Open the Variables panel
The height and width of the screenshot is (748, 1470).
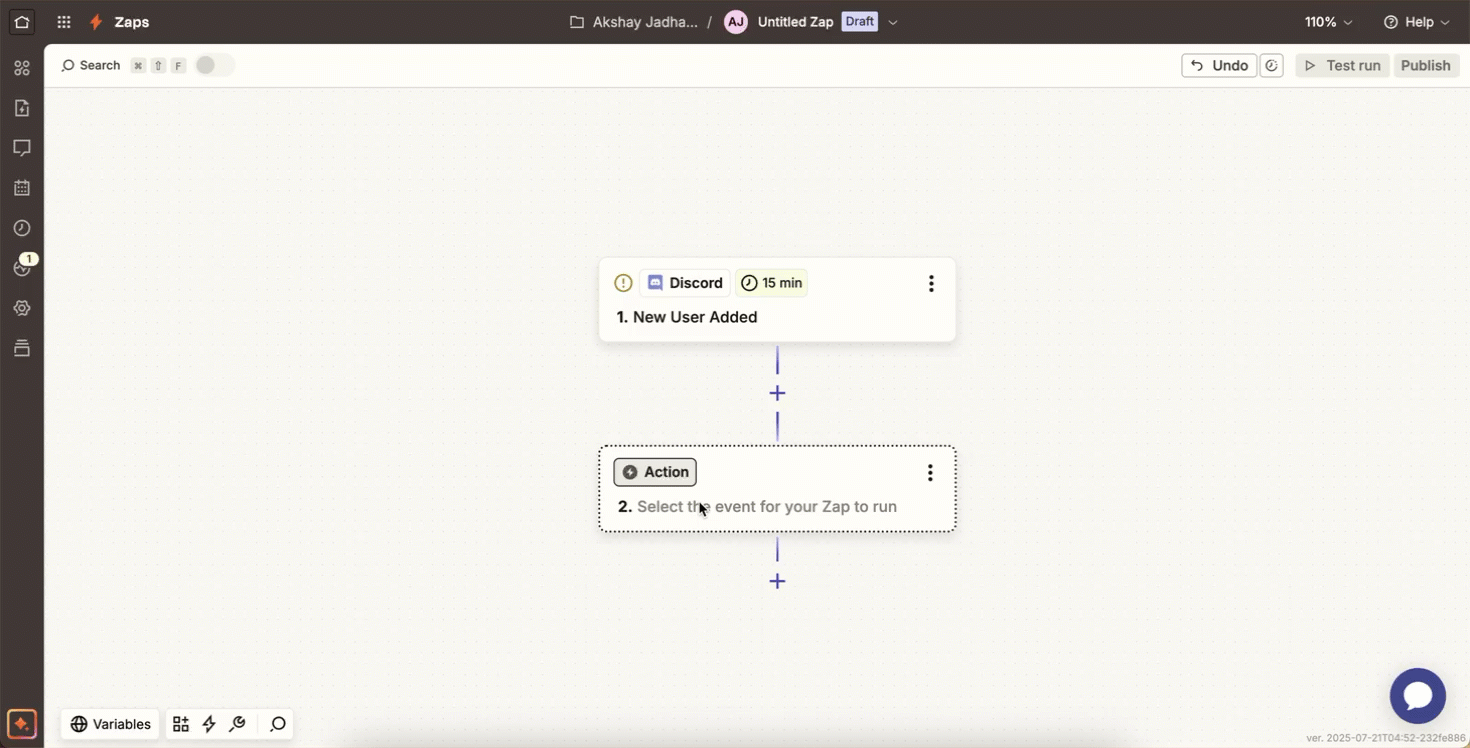point(110,724)
